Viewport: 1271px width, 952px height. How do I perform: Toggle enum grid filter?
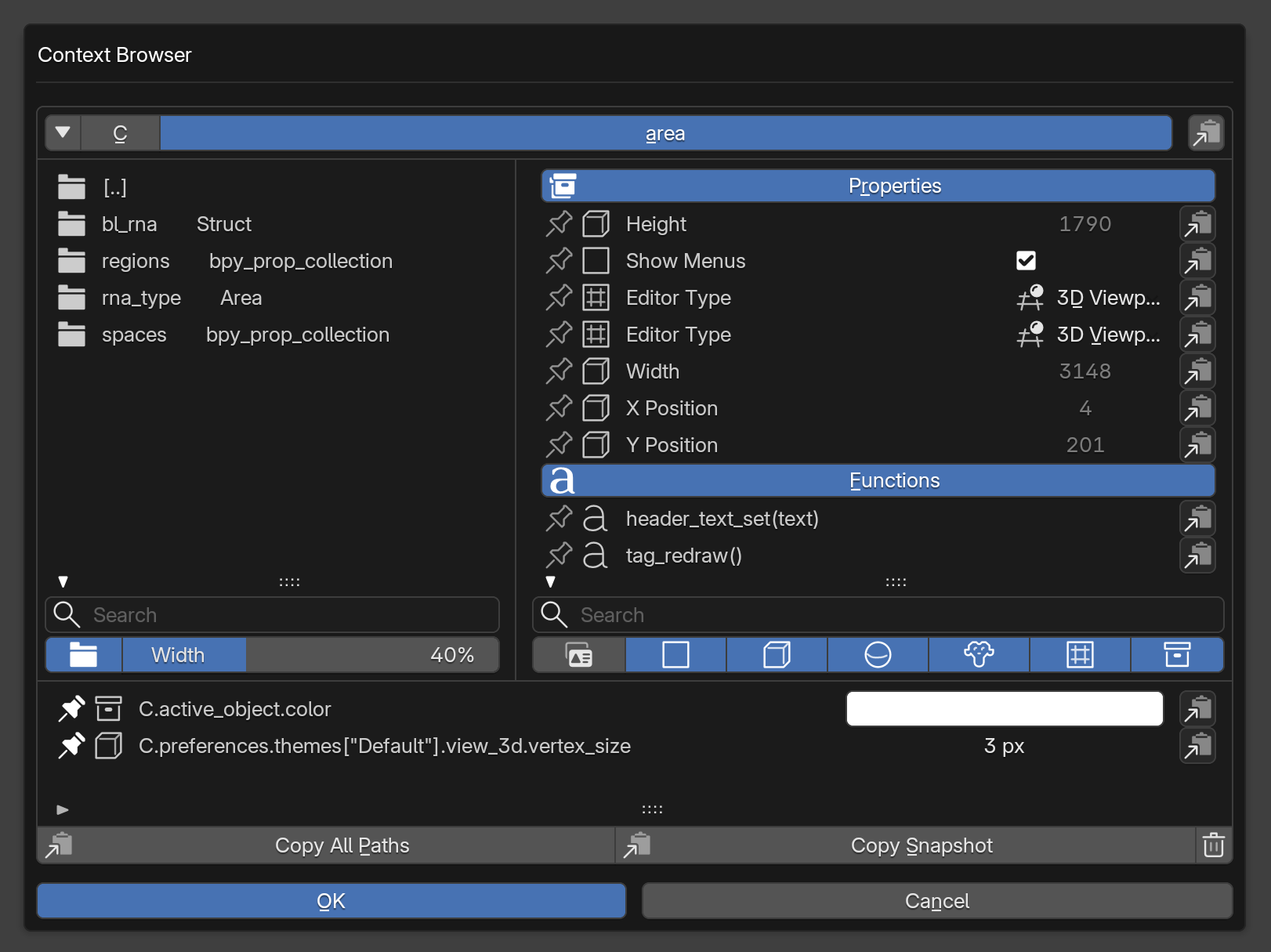tap(1080, 655)
